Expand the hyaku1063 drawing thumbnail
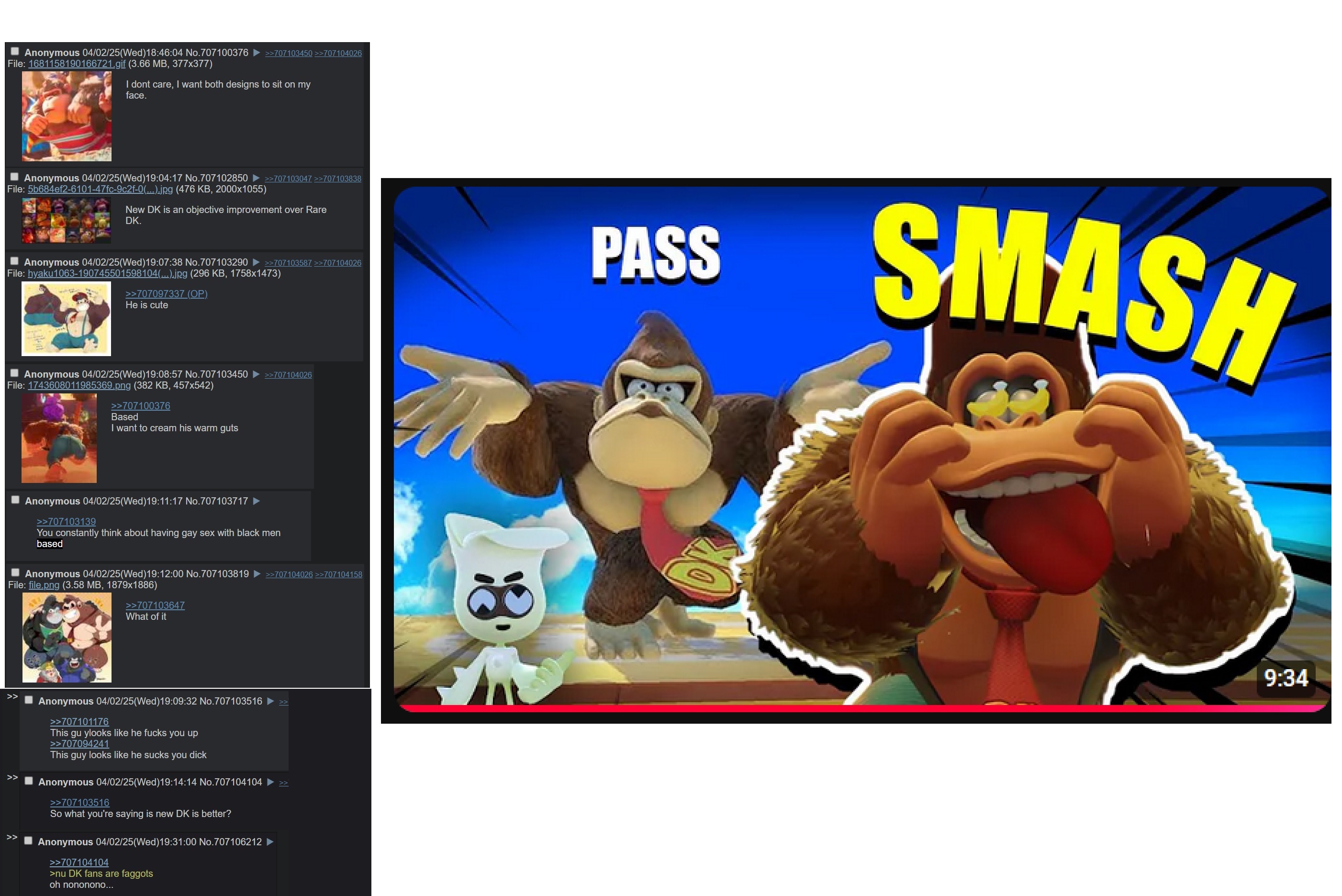Image resolution: width=1342 pixels, height=896 pixels. (x=66, y=318)
